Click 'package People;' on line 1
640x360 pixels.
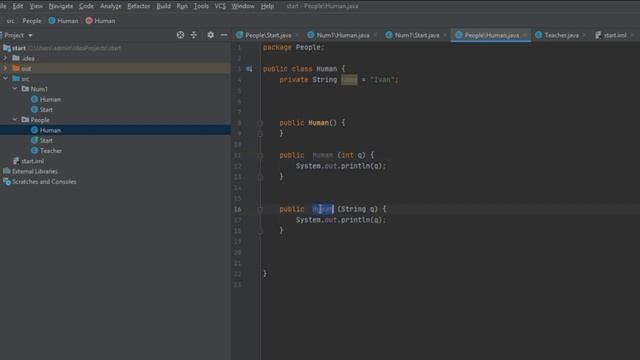[x=293, y=47]
